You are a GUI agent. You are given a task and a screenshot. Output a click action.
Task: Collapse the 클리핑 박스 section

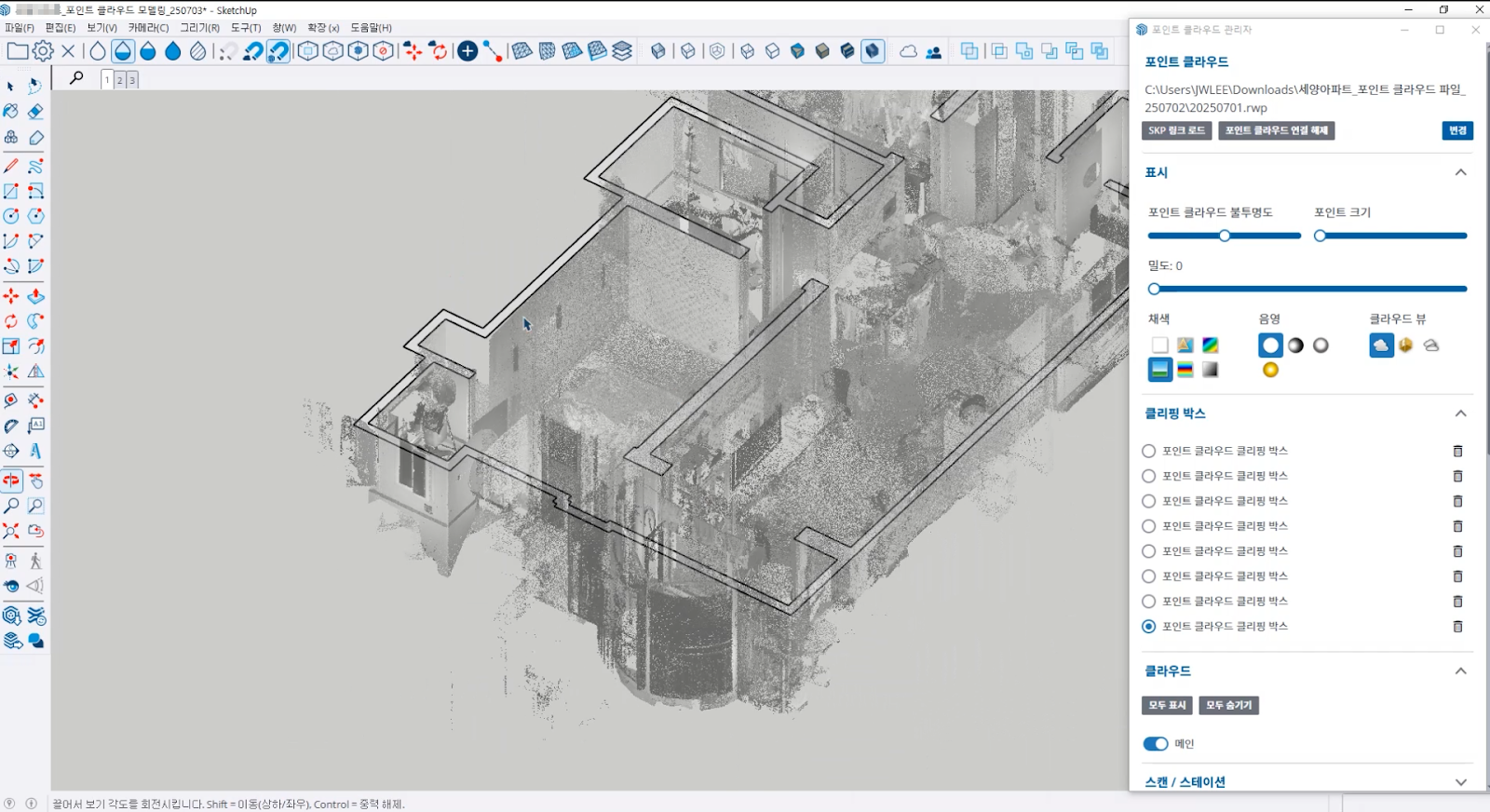pyautogui.click(x=1460, y=413)
